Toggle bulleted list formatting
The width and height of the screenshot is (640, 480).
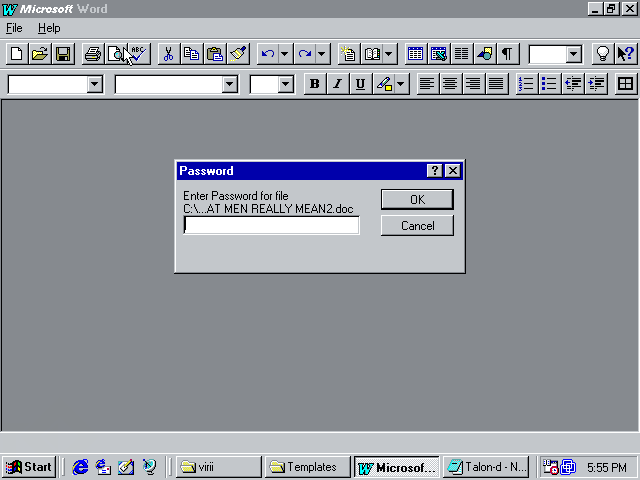(x=549, y=84)
